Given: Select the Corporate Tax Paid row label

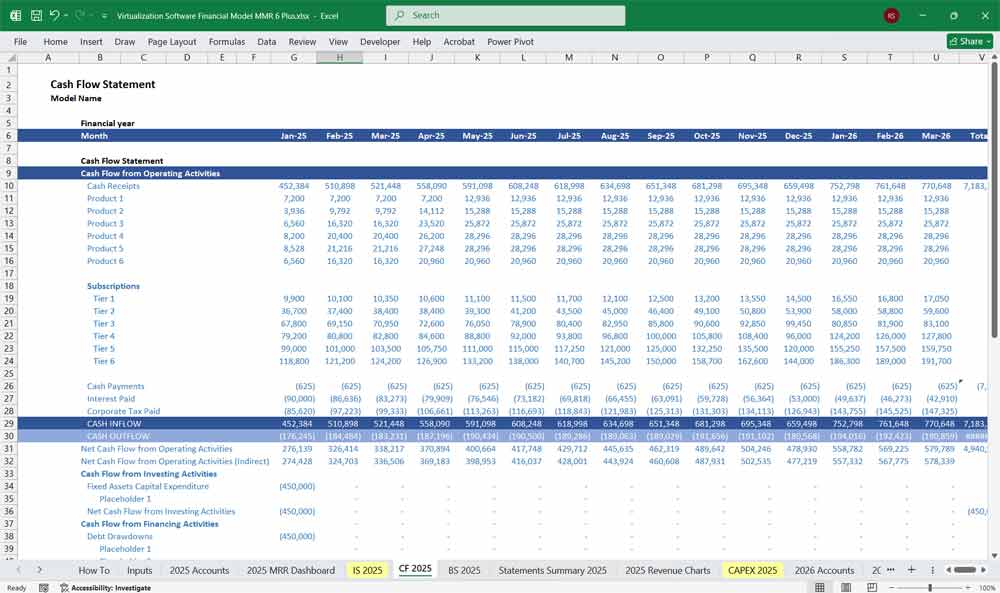Looking at the screenshot, I should point(123,411).
